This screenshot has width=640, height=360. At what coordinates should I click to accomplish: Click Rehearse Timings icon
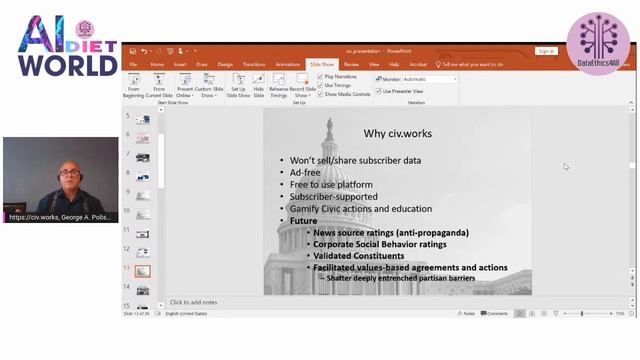[x=279, y=79]
